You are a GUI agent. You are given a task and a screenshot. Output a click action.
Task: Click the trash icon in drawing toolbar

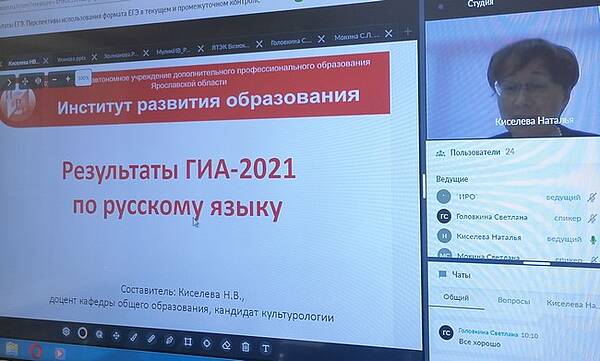pyautogui.click(x=245, y=346)
